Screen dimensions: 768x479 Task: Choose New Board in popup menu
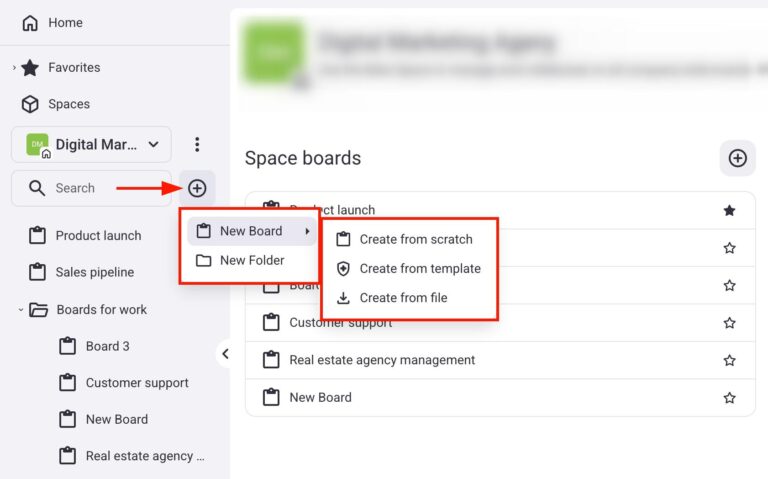[252, 231]
